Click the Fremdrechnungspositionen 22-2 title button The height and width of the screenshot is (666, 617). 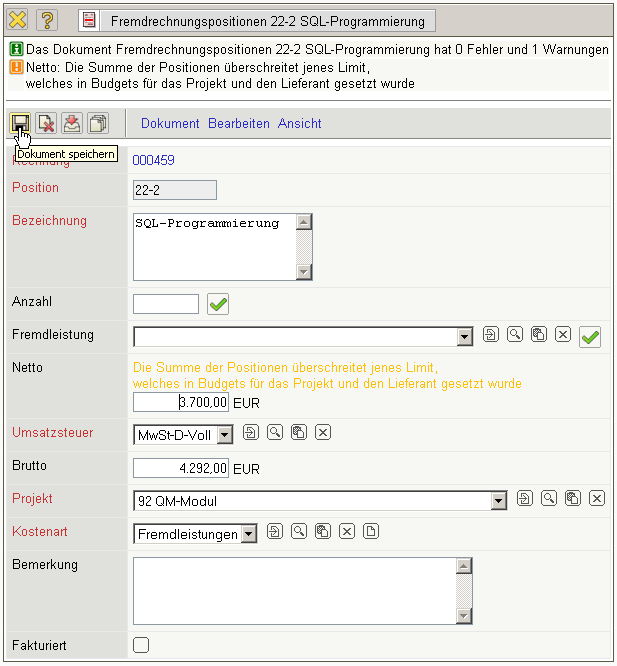[256, 20]
